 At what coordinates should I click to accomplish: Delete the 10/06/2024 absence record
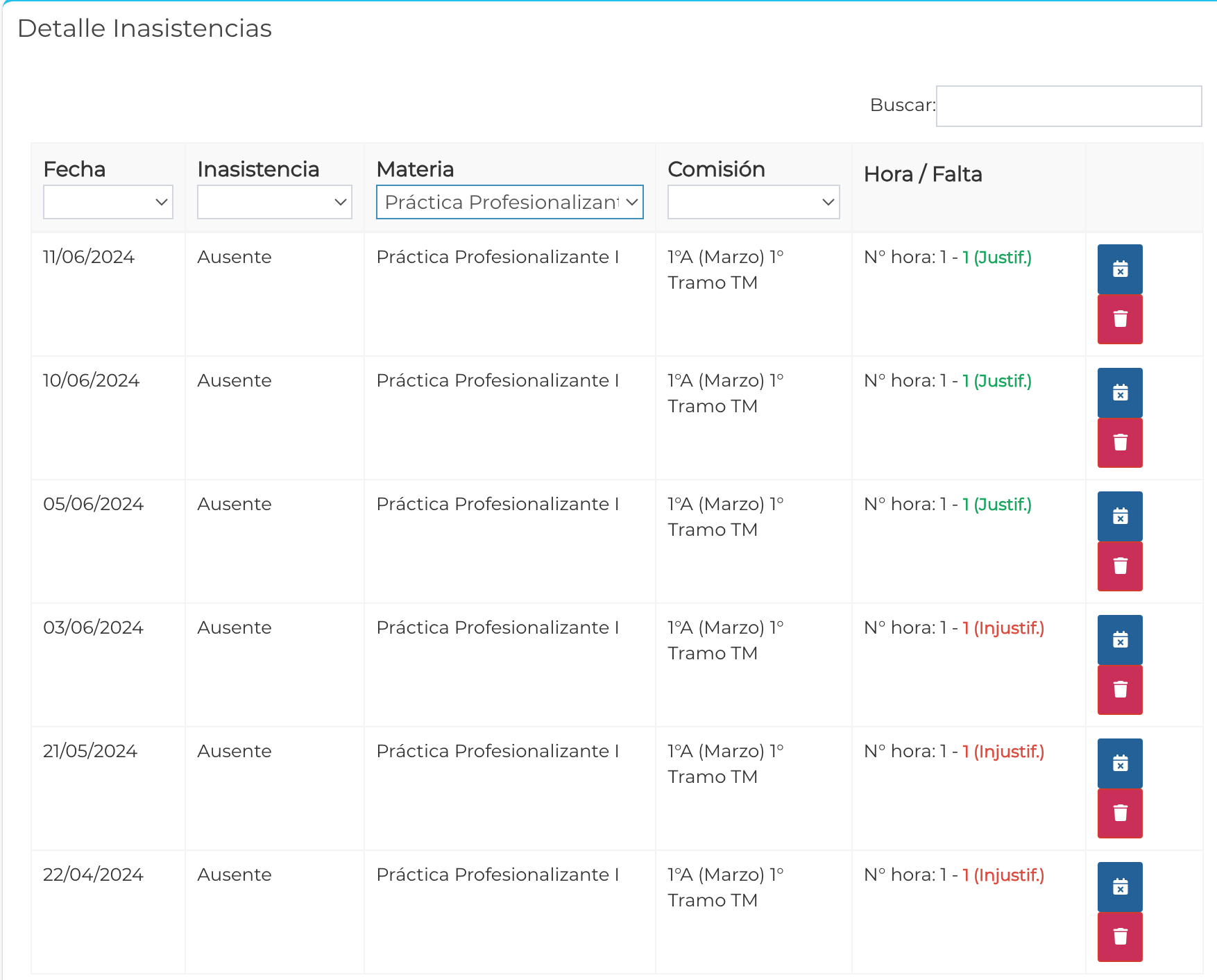(1119, 443)
